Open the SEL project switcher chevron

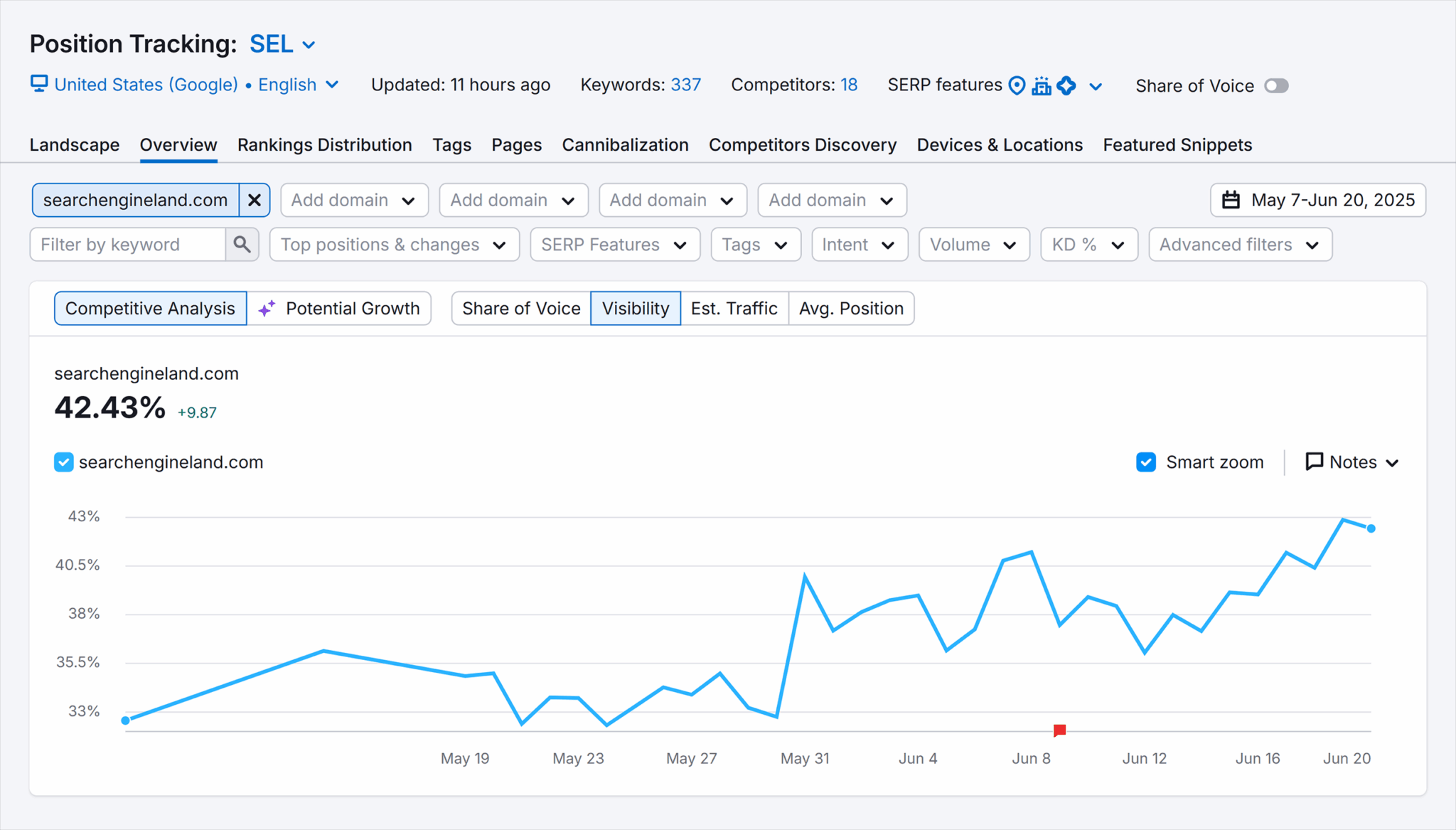pyautogui.click(x=308, y=44)
